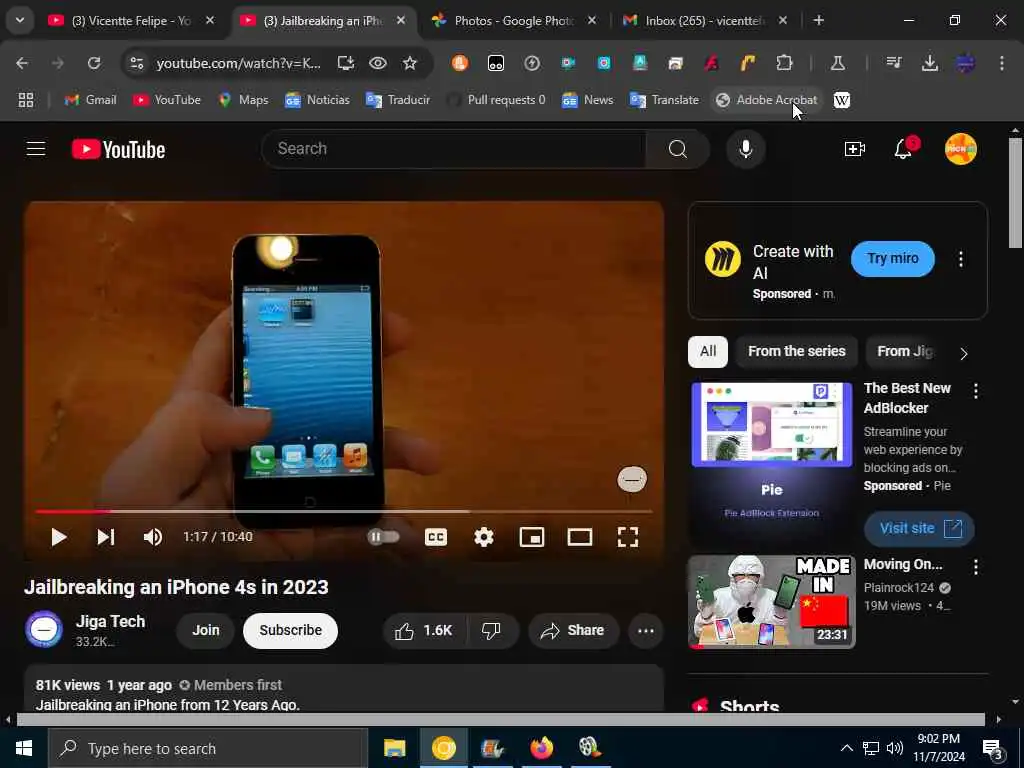Image resolution: width=1024 pixels, height=768 pixels.
Task: Open the Adobe Acrobat bookmark
Action: [767, 100]
